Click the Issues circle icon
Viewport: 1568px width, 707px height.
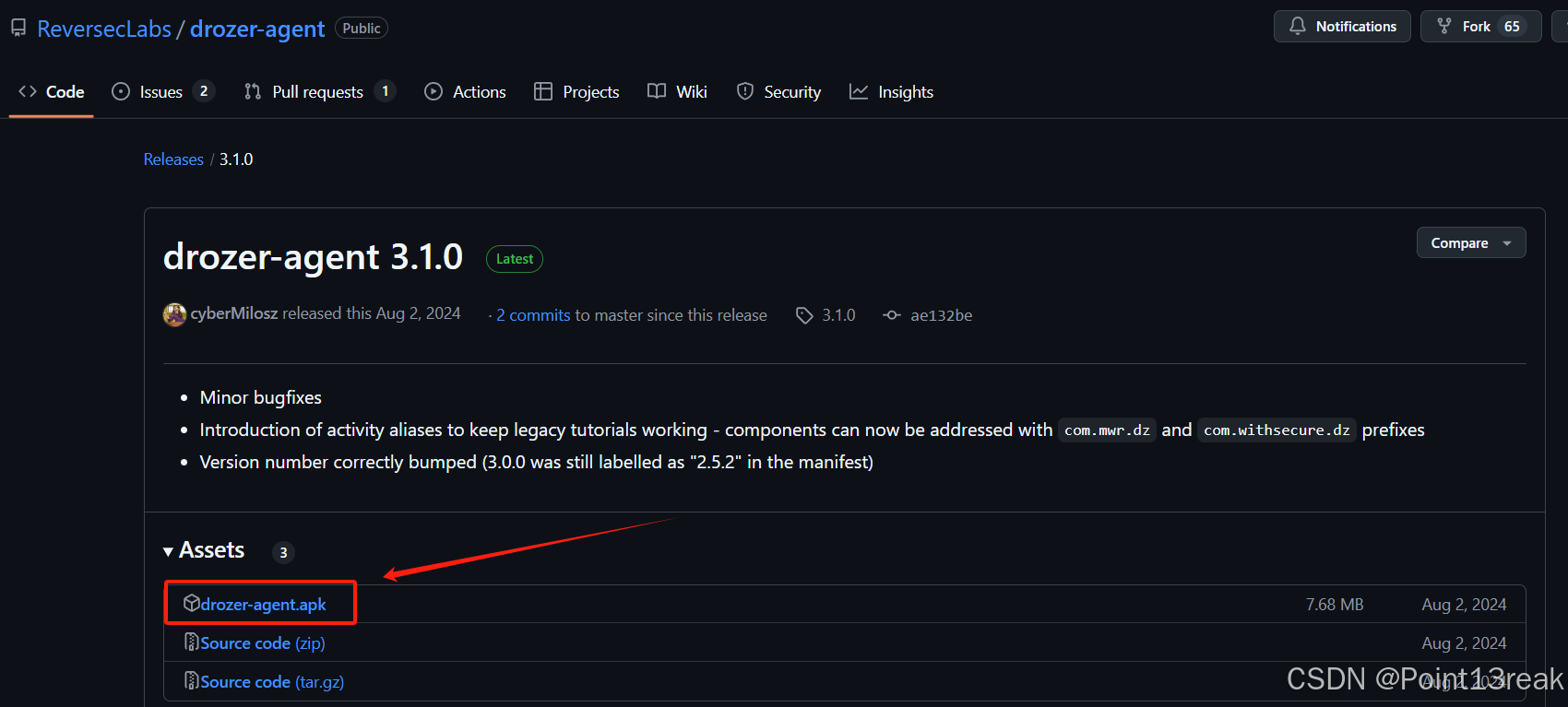tap(121, 91)
